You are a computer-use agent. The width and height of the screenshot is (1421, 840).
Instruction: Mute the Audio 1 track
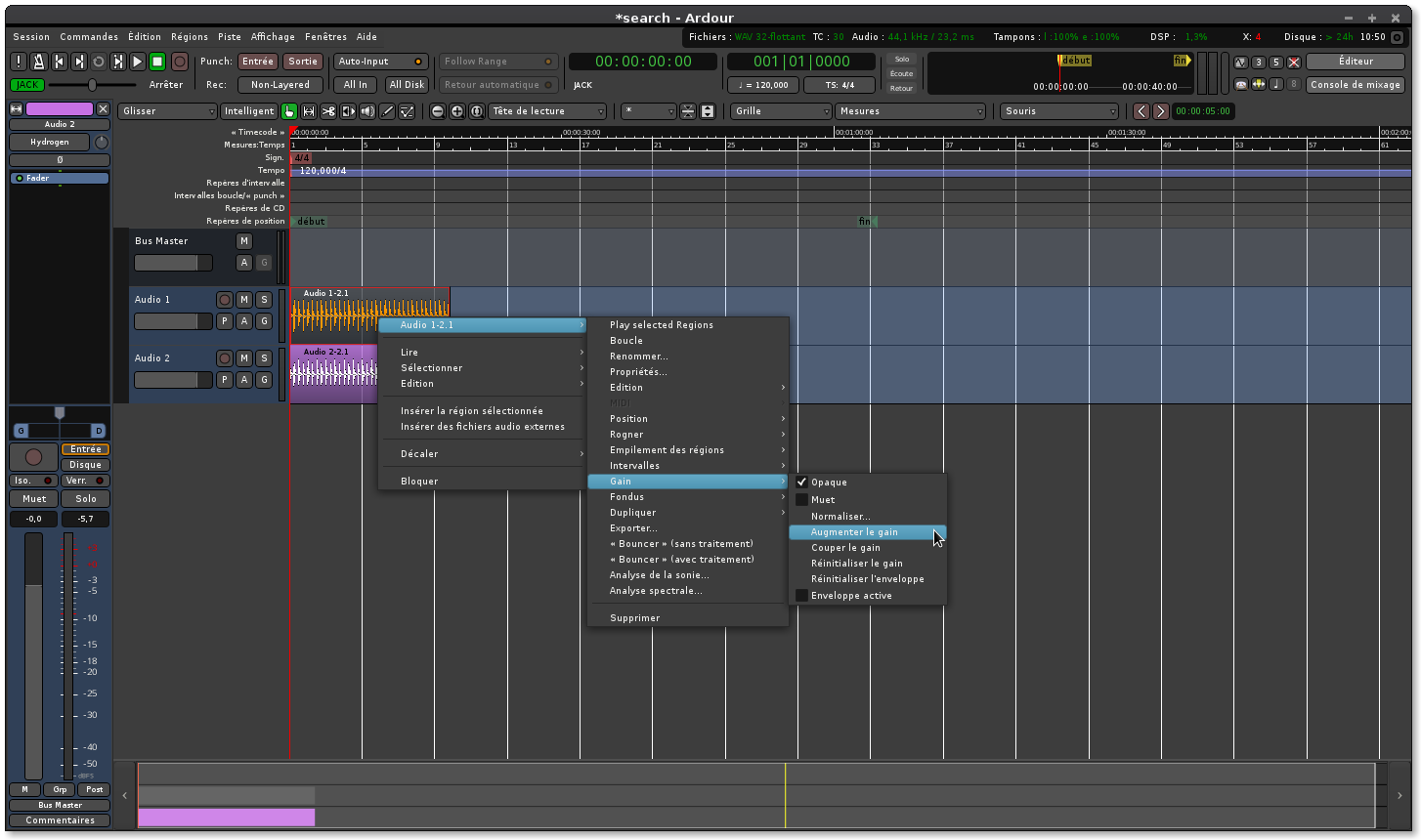tap(244, 300)
